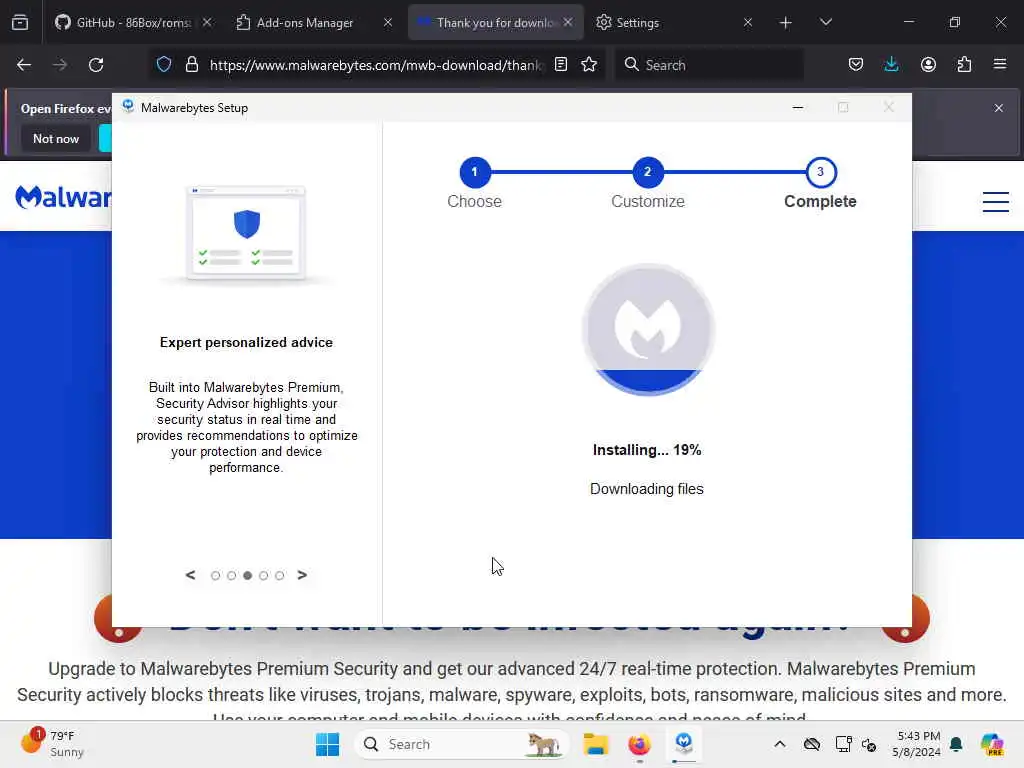Click the padlock site security icon
Screen dimensions: 1024x768
coord(191,64)
